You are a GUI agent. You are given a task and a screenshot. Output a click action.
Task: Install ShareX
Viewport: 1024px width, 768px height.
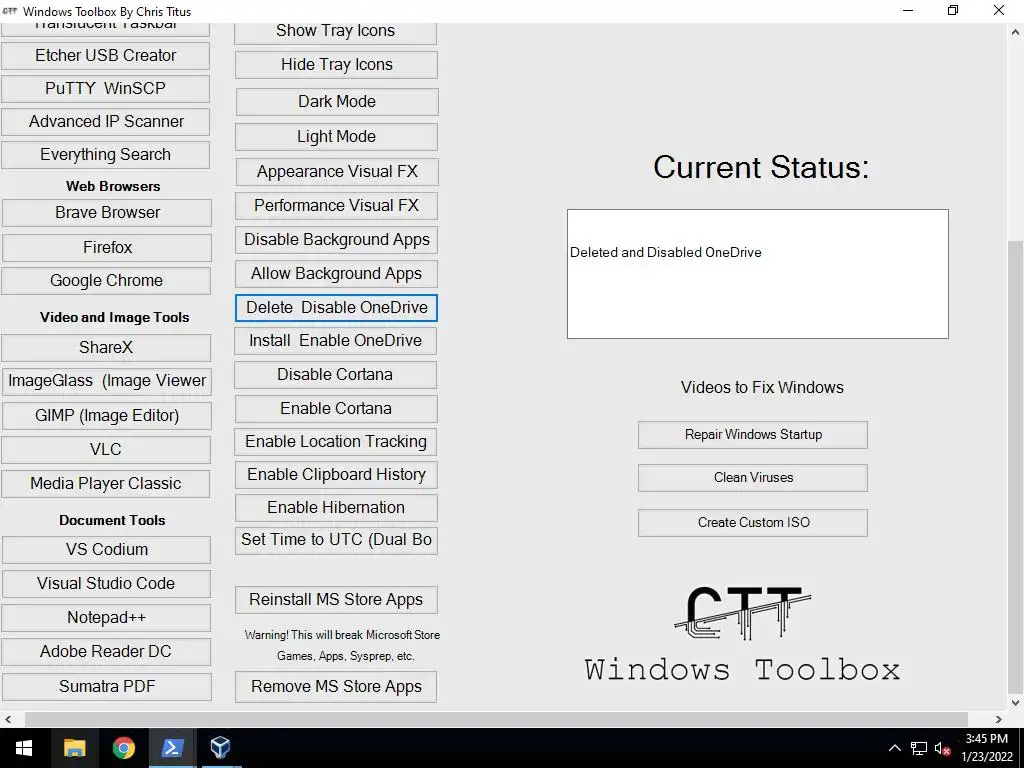click(106, 347)
